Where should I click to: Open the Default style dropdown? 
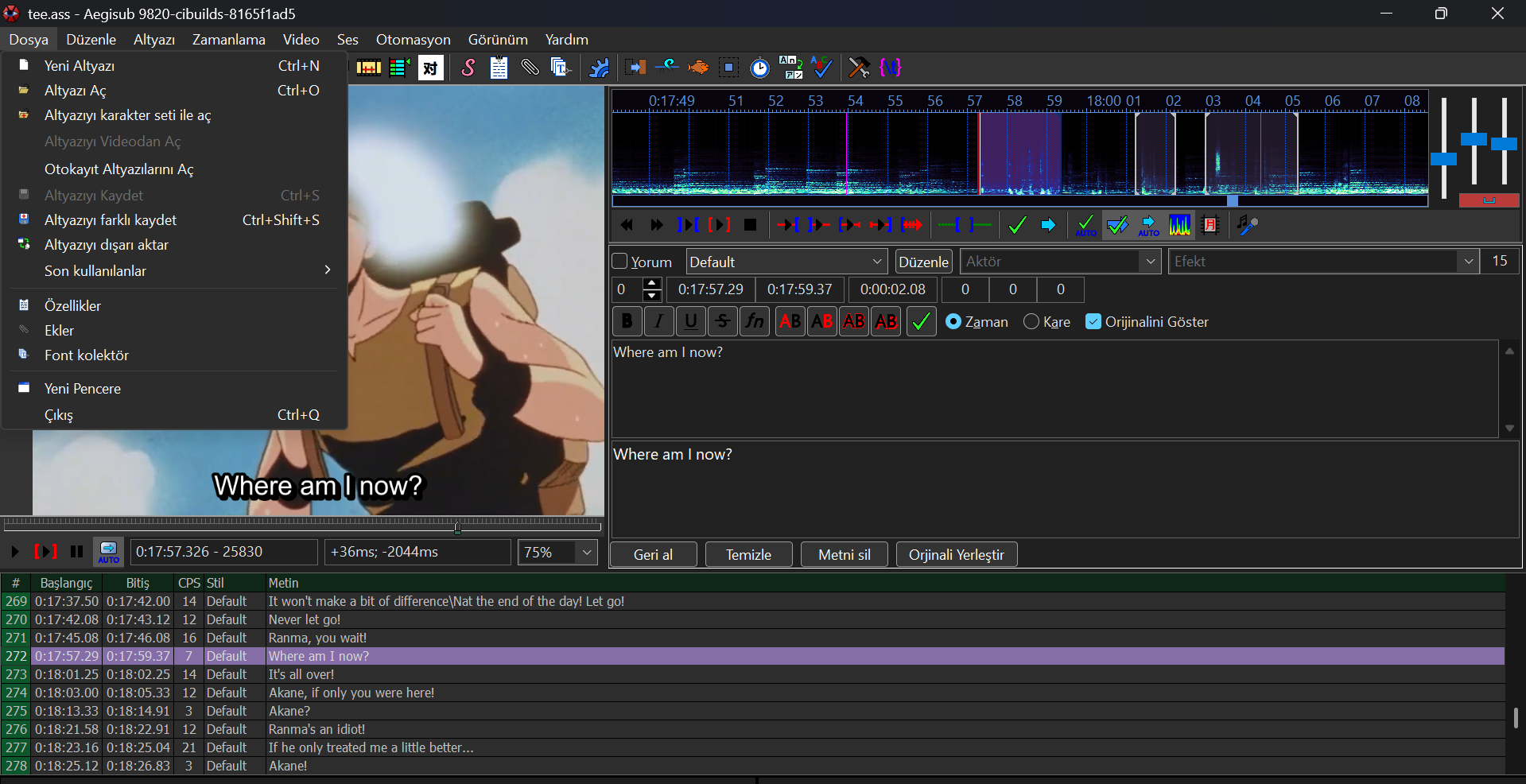786,262
